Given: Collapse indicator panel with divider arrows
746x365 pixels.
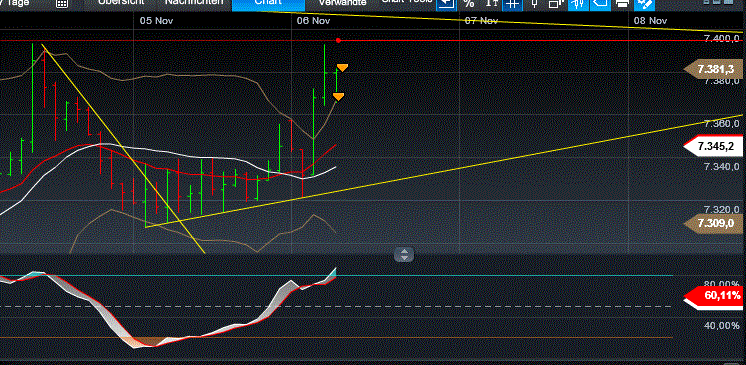Looking at the screenshot, I should tap(404, 255).
